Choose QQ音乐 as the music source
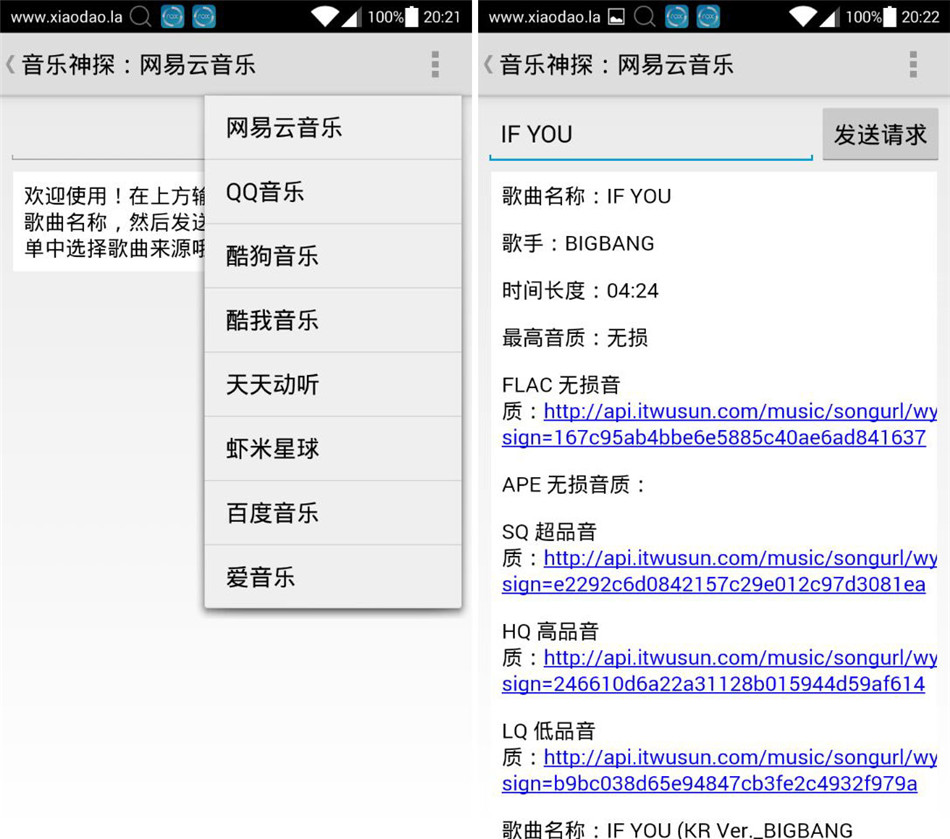950x839 pixels. (x=333, y=192)
